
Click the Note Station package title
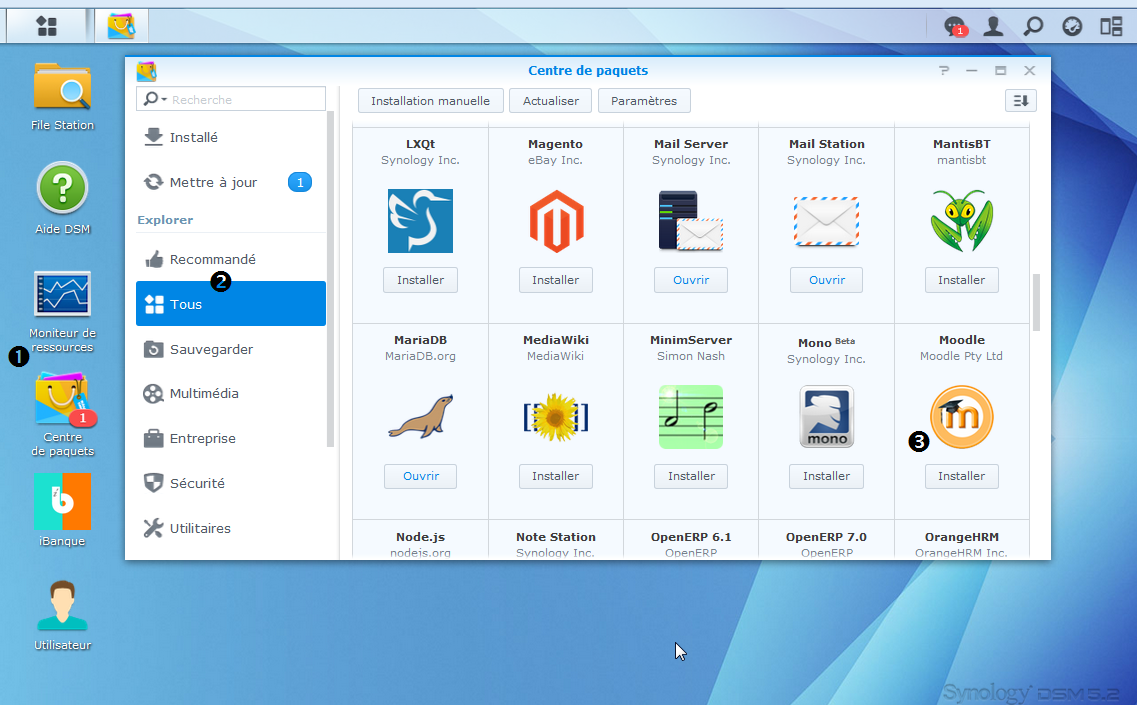(x=555, y=537)
